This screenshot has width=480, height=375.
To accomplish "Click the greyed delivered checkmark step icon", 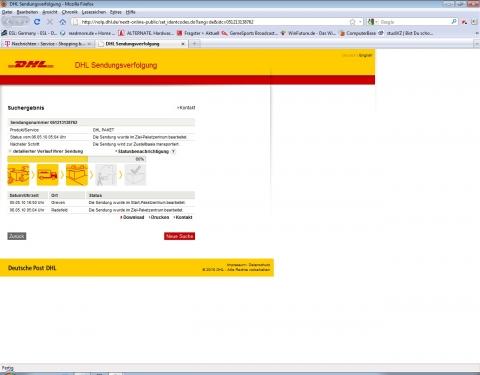I will point(135,174).
